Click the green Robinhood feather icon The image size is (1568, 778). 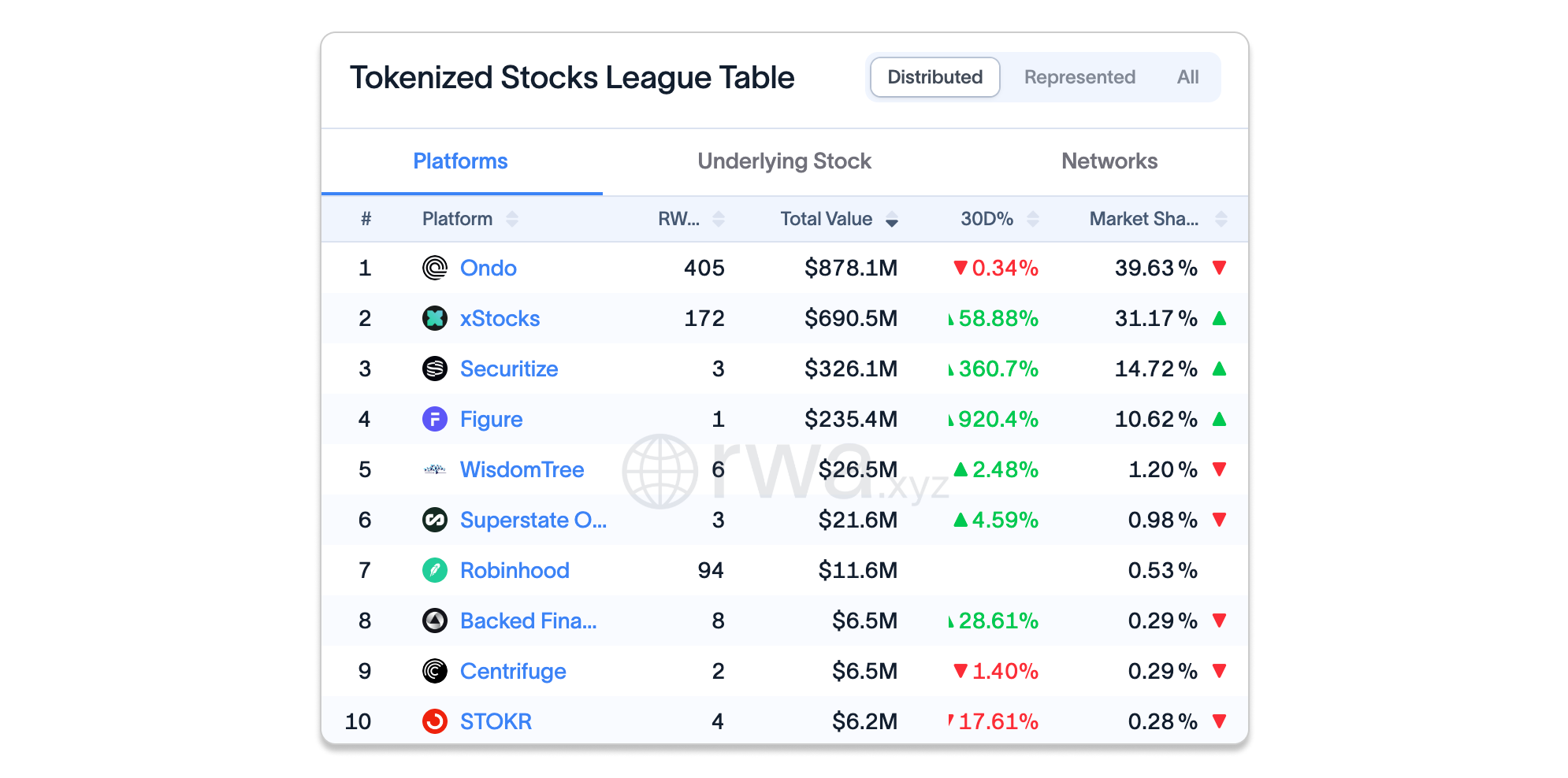434,570
